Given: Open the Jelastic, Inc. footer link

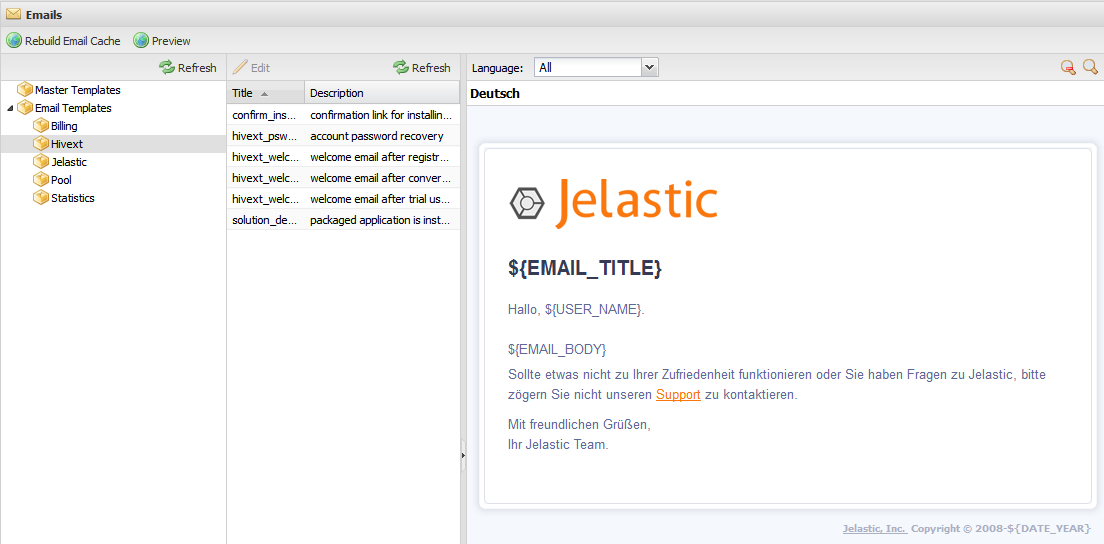Looking at the screenshot, I should 874,529.
